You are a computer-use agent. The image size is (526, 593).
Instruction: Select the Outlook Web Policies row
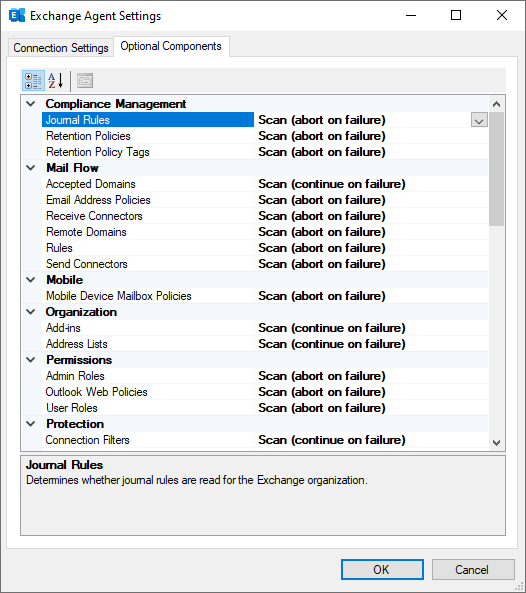pos(265,392)
